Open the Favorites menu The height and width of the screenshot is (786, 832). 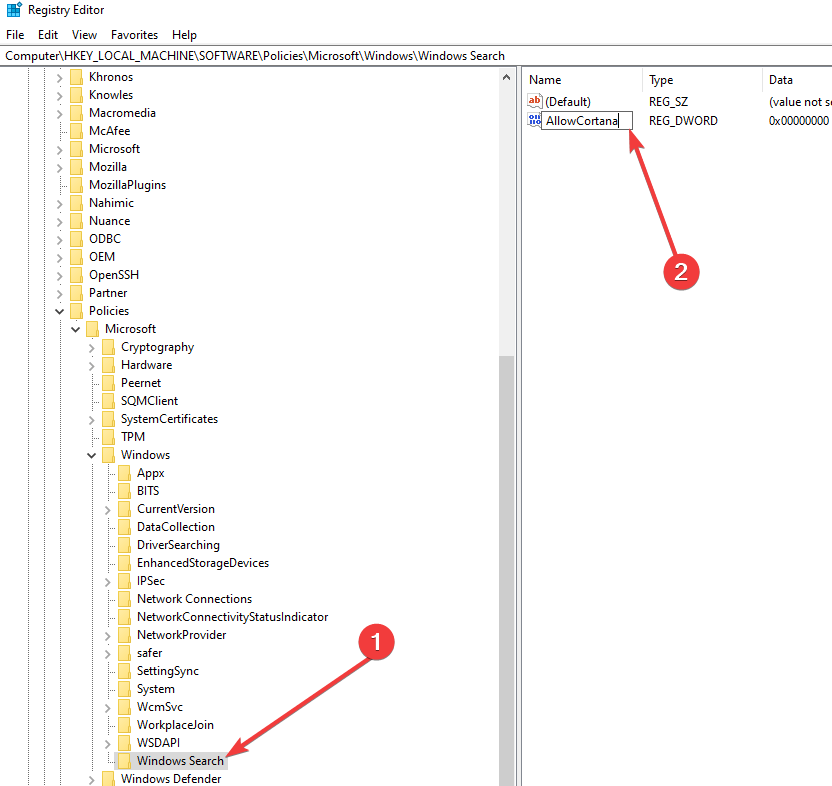click(134, 34)
